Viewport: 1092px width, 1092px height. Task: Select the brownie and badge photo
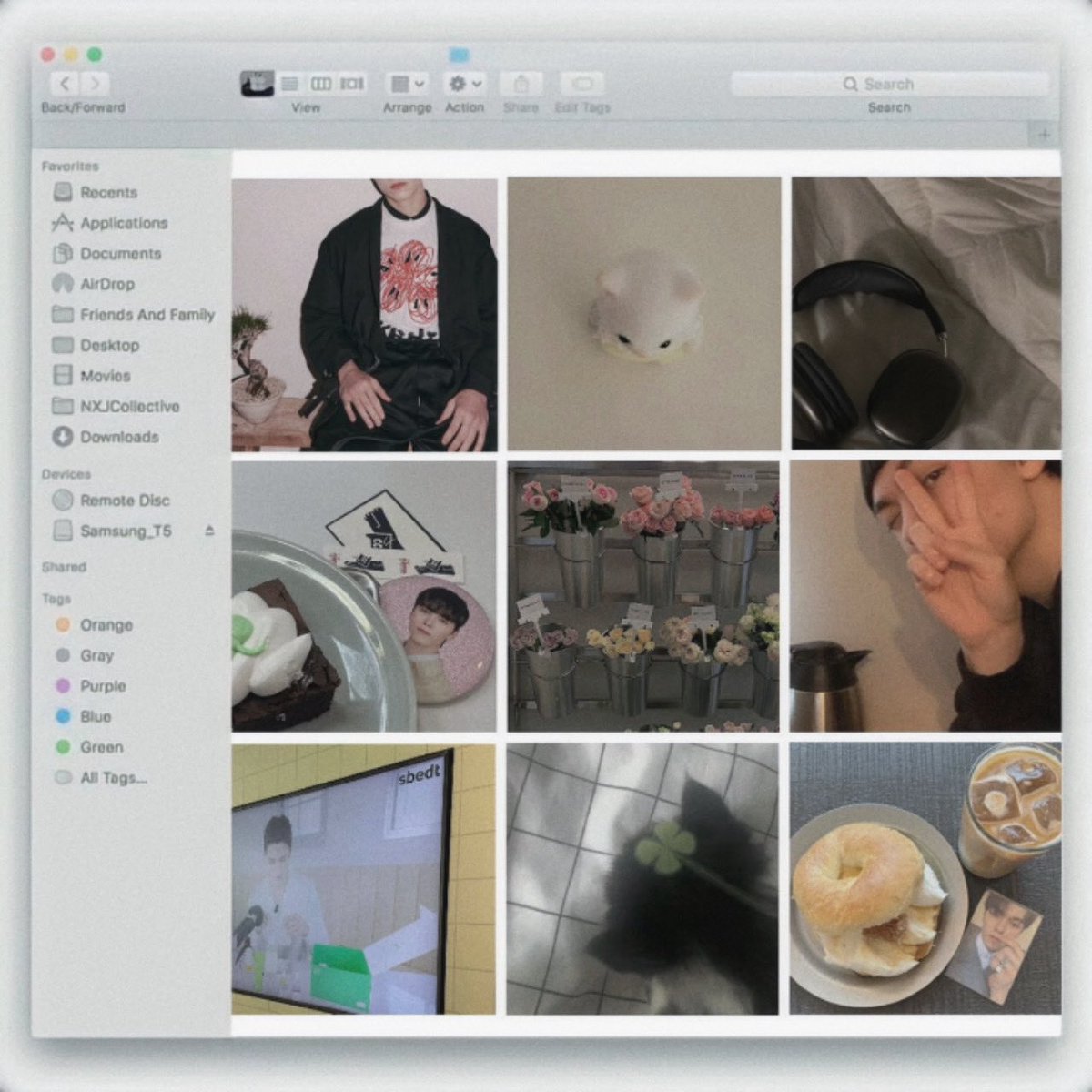364,596
